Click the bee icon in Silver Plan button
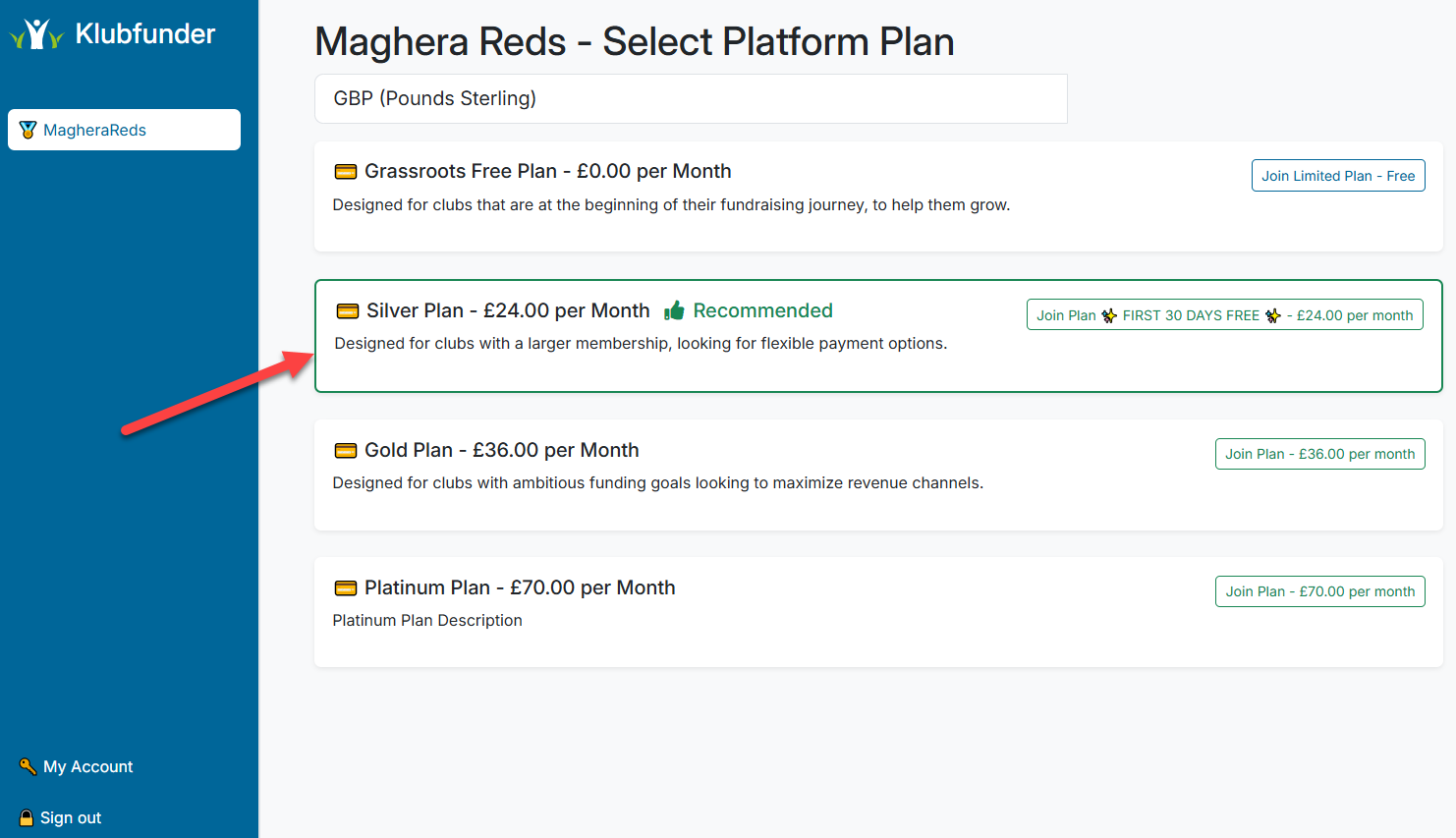 [1109, 314]
